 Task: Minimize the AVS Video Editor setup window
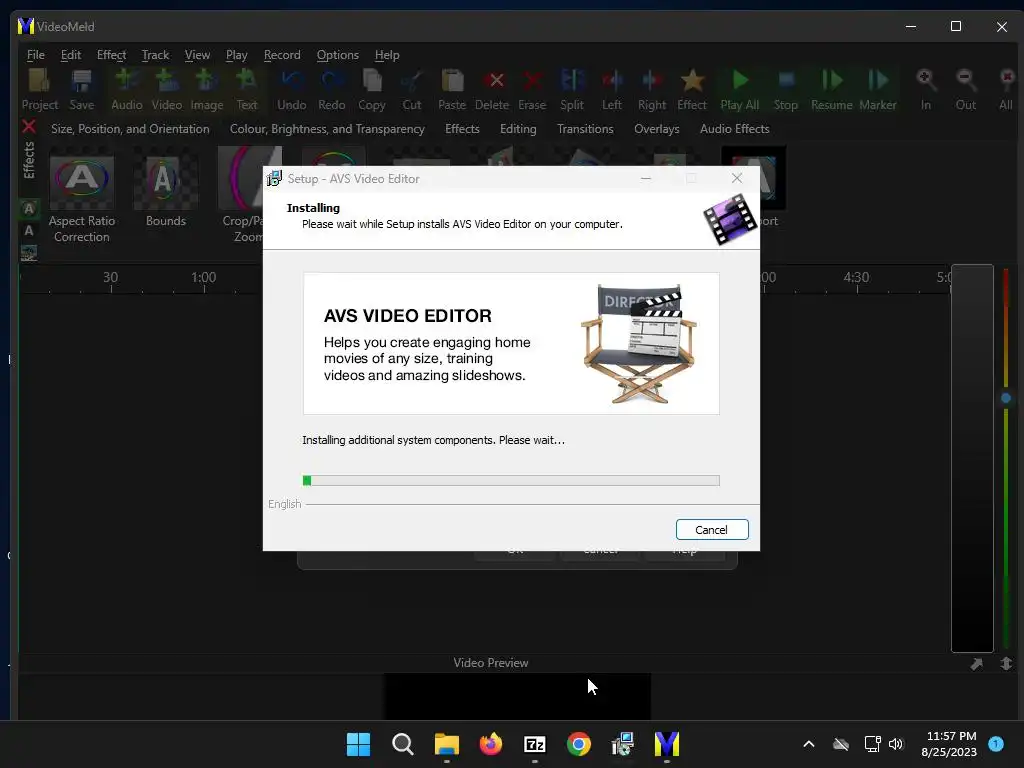click(x=646, y=178)
